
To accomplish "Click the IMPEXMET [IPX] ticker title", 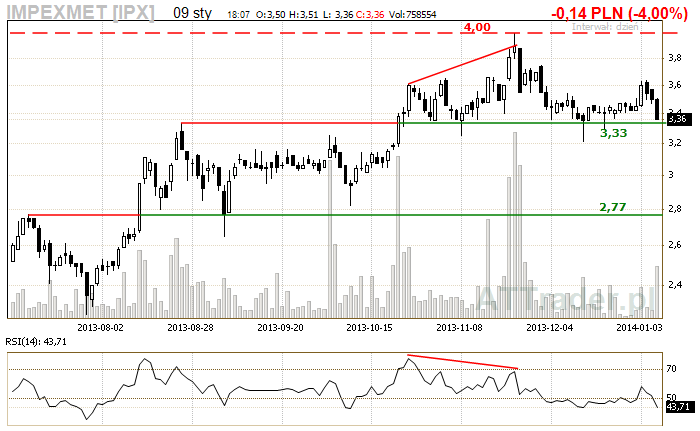I will click(81, 12).
